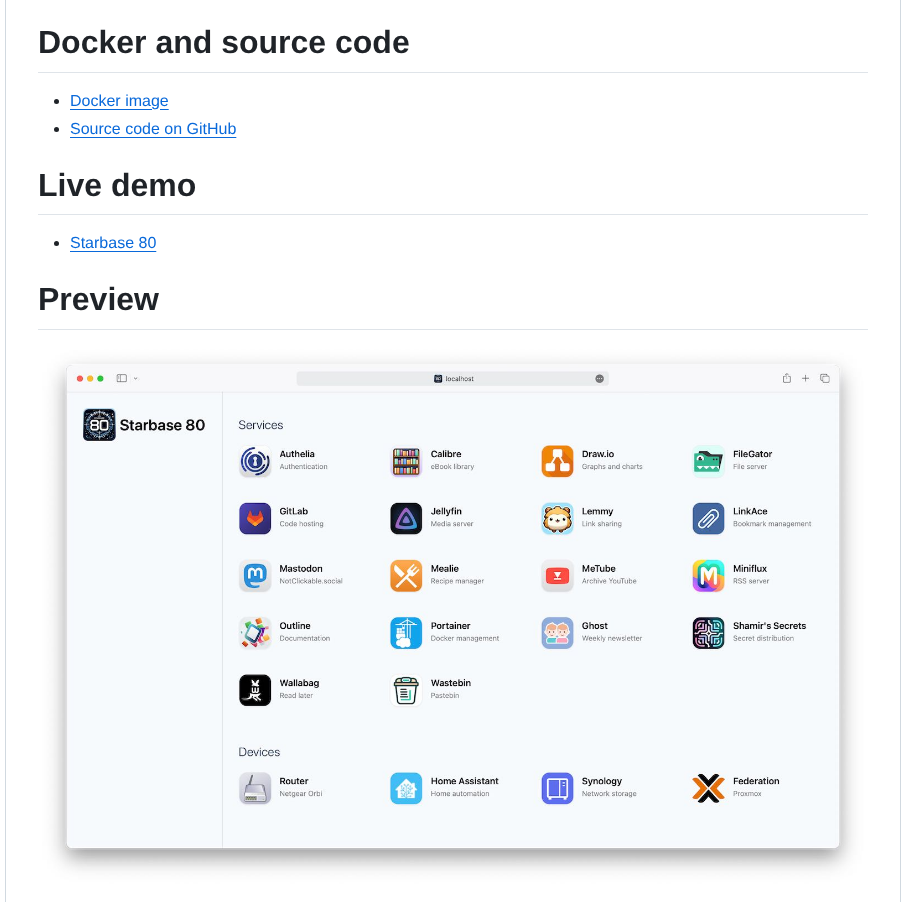
Task: Click the GitLab fox icon
Action: coord(255,518)
